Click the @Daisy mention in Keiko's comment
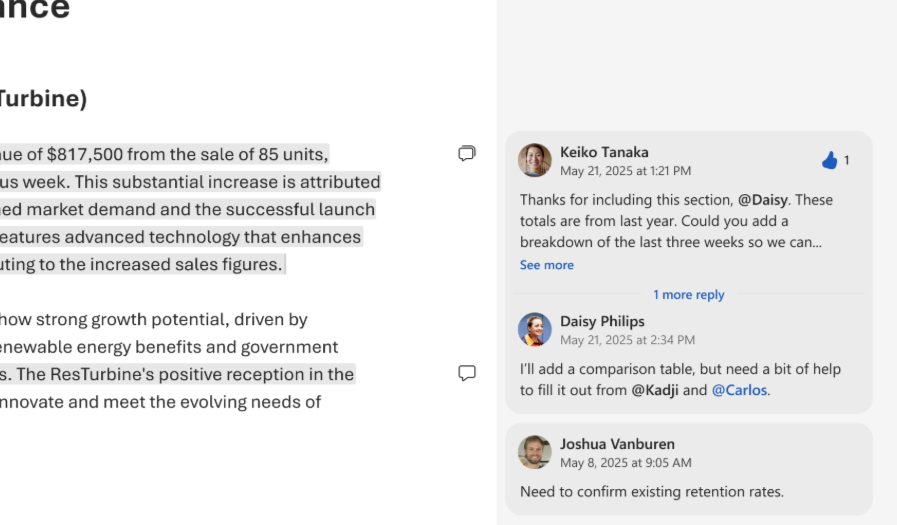Screen dimensions: 897x525 [763, 199]
